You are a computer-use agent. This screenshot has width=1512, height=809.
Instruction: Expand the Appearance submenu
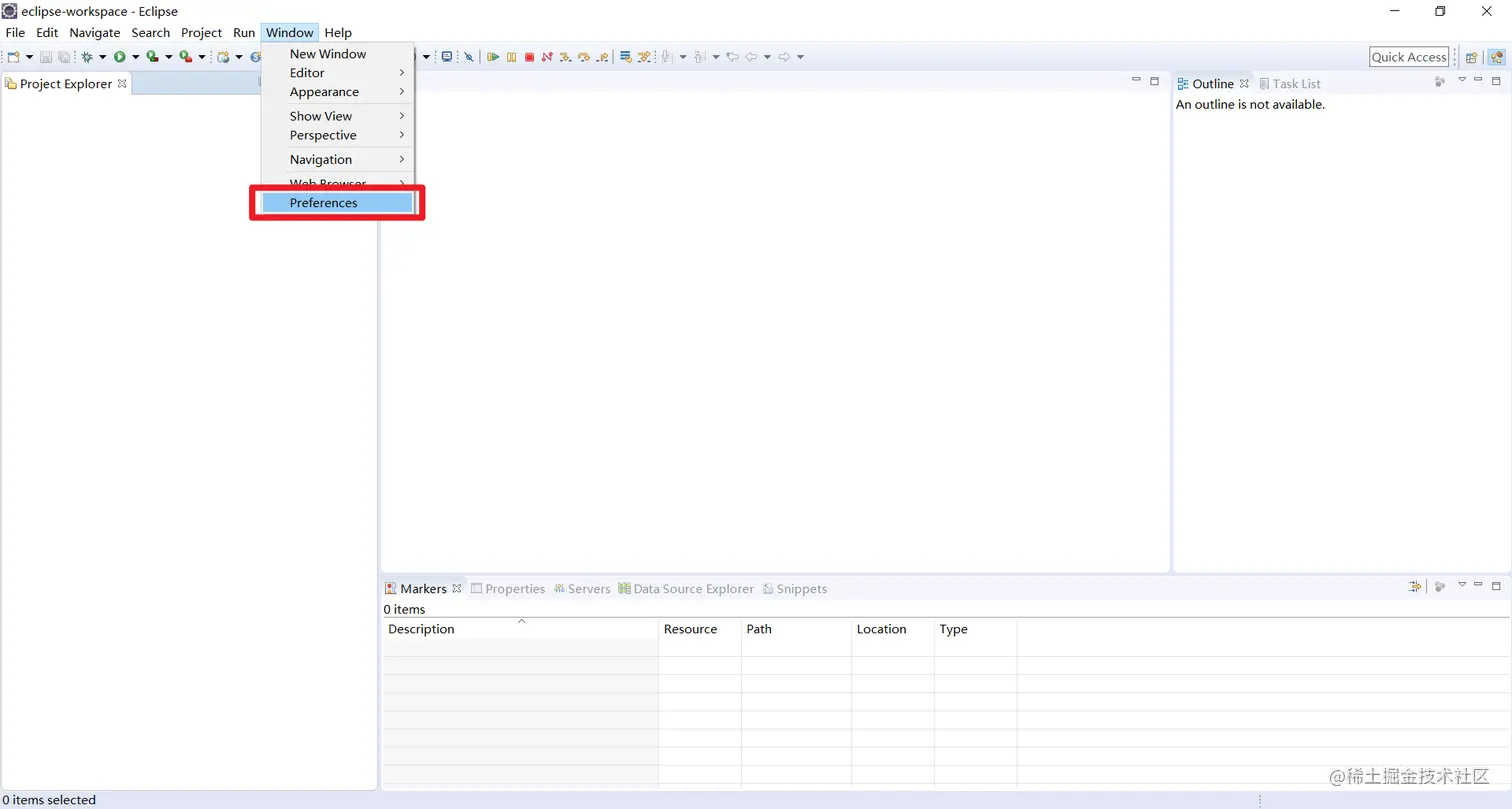(337, 92)
